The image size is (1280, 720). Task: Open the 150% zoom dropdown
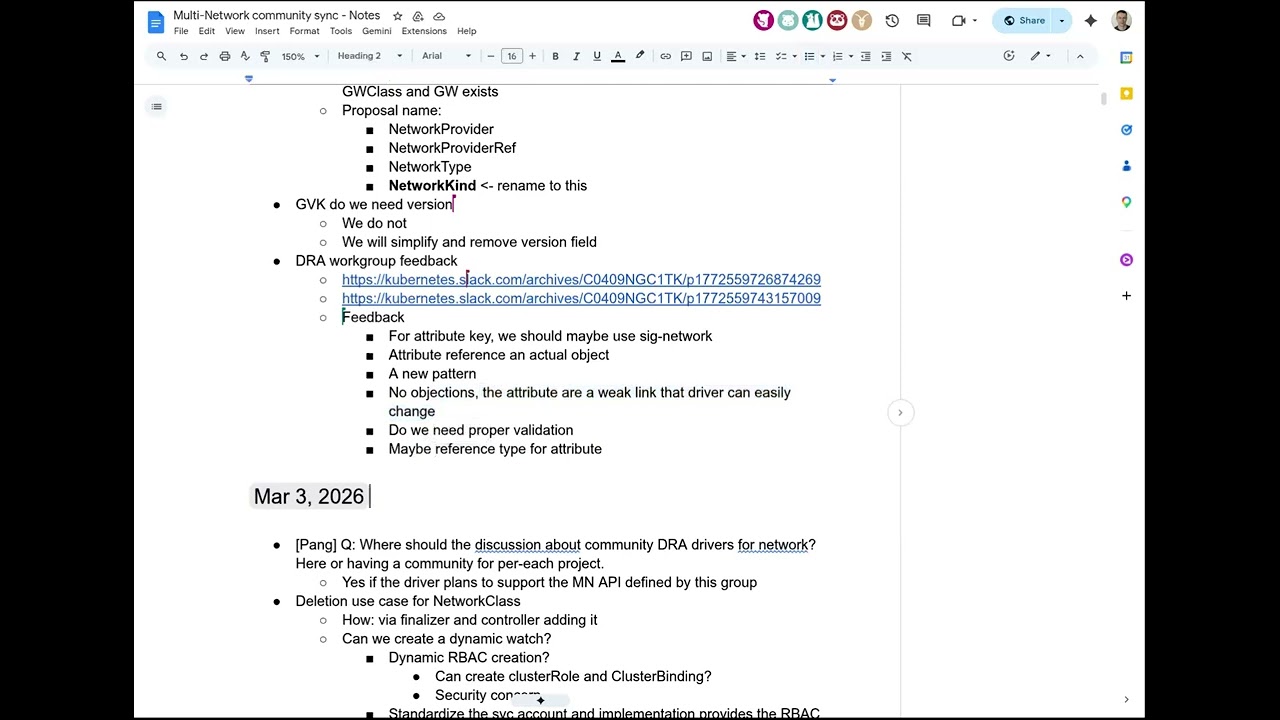[300, 56]
